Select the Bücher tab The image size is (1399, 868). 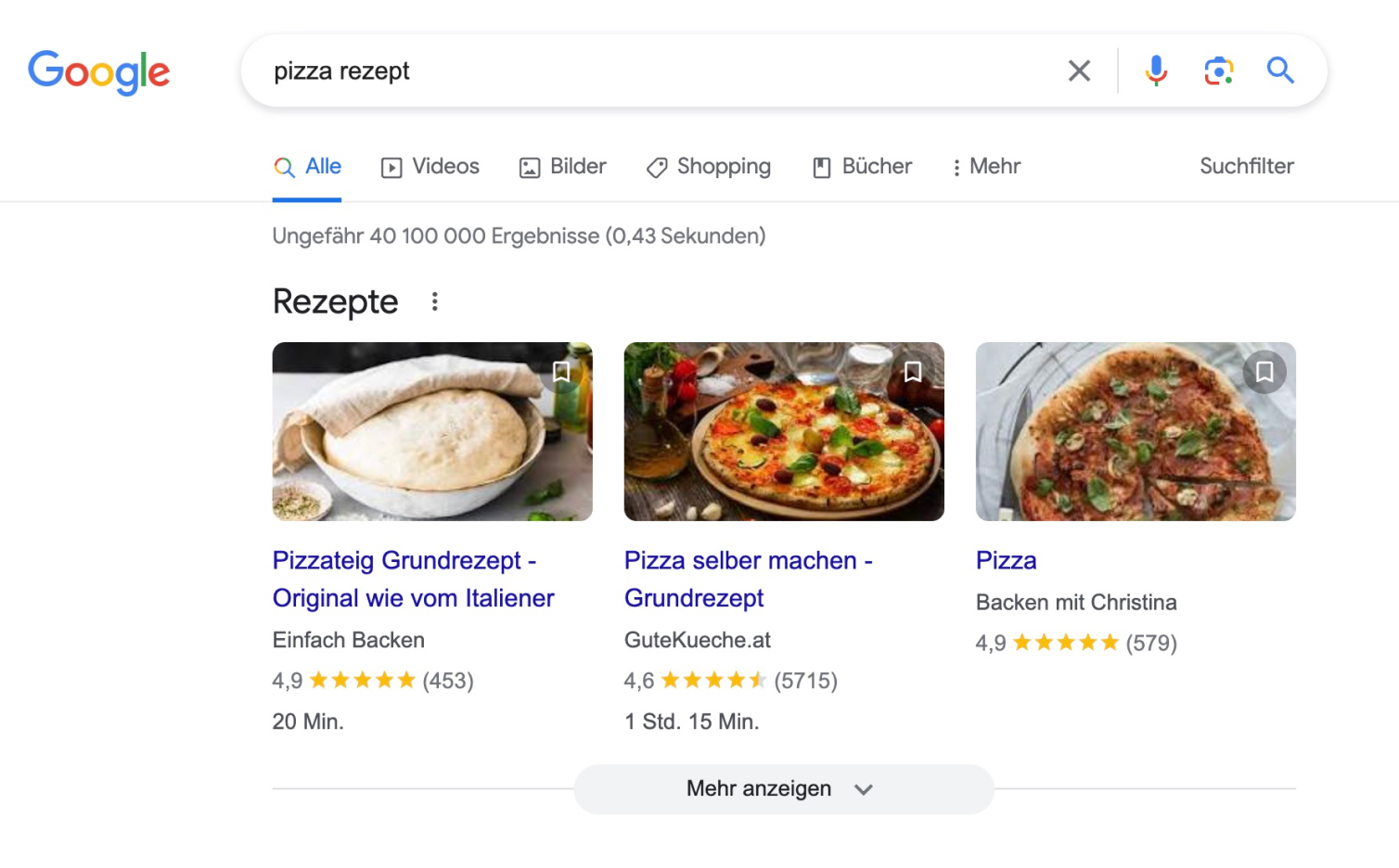click(x=863, y=167)
